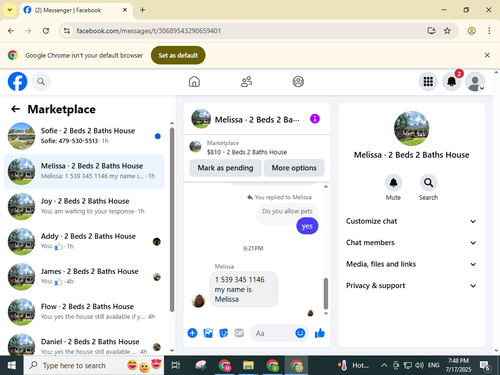Image resolution: width=500 pixels, height=375 pixels.
Task: Click the "Do you allow pets" replied message
Action: 287,211
